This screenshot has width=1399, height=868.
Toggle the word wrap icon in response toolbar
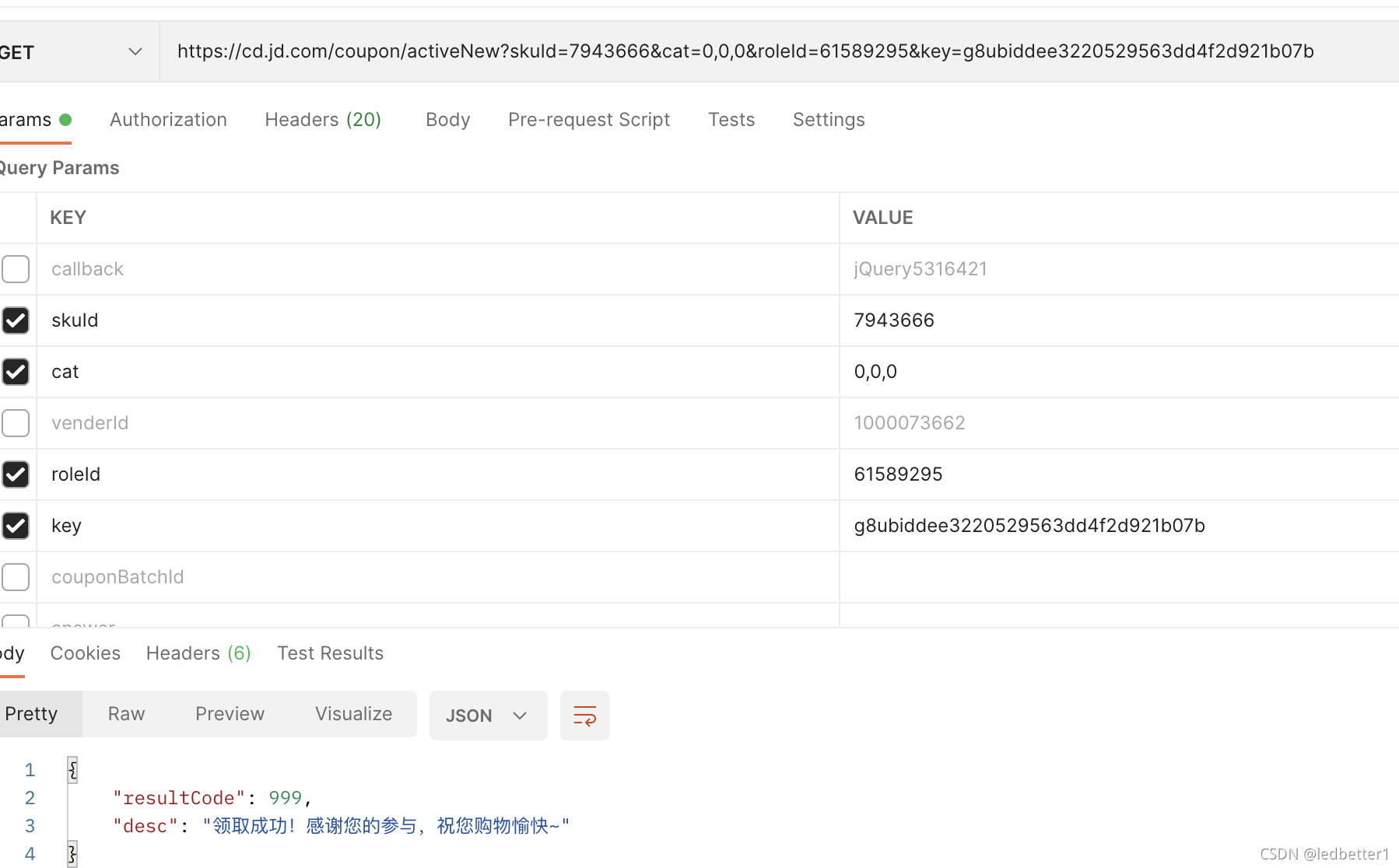pyautogui.click(x=584, y=716)
